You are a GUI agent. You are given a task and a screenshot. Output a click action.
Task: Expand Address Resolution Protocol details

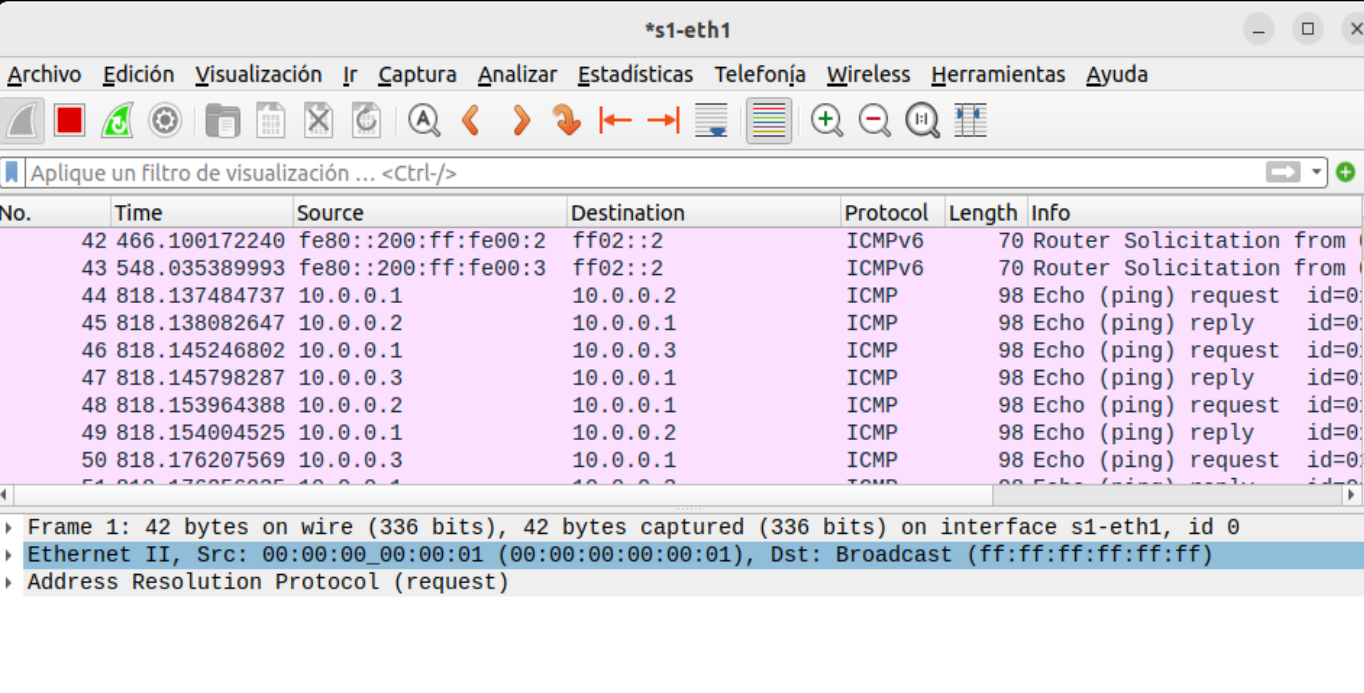click(9, 582)
